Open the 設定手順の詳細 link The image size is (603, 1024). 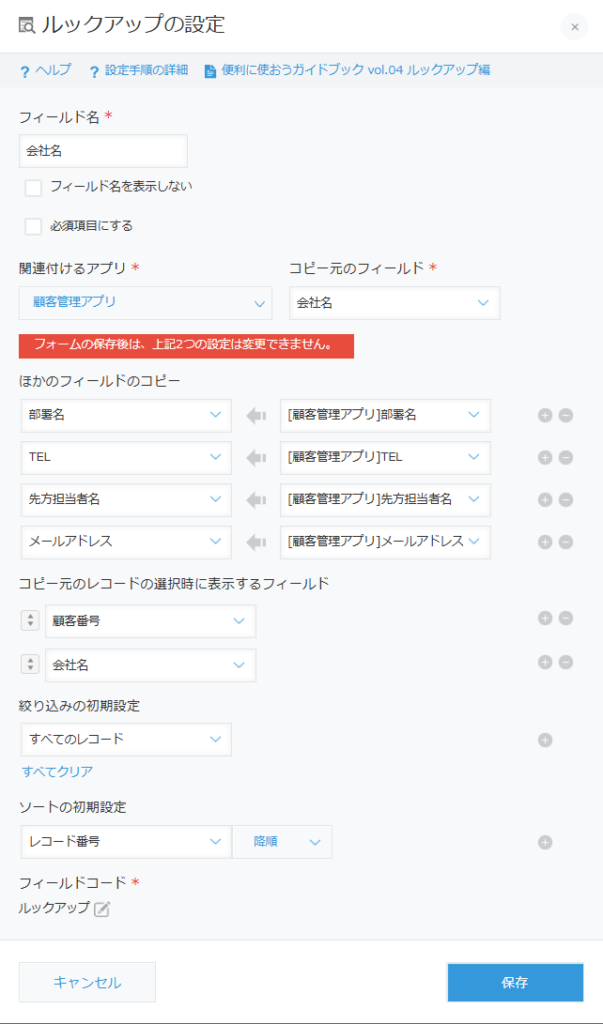(x=138, y=70)
